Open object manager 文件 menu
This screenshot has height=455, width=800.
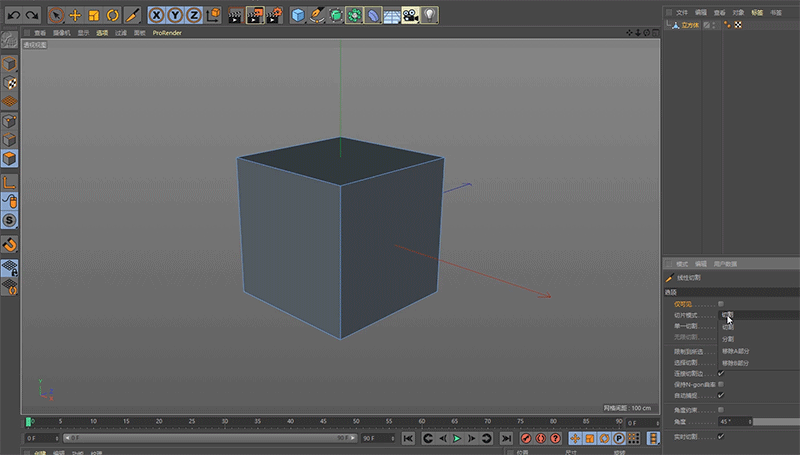(x=682, y=12)
